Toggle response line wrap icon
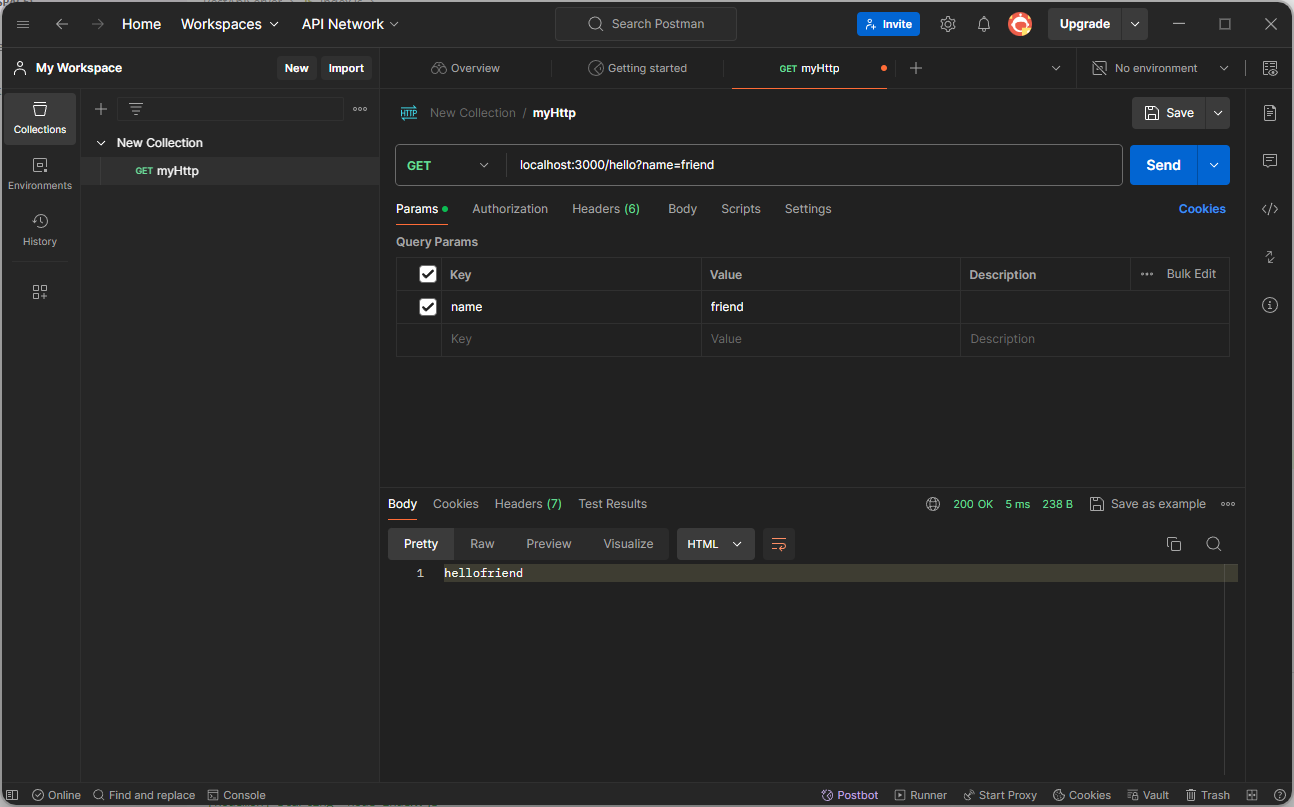Image resolution: width=1294 pixels, height=807 pixels. (x=779, y=544)
